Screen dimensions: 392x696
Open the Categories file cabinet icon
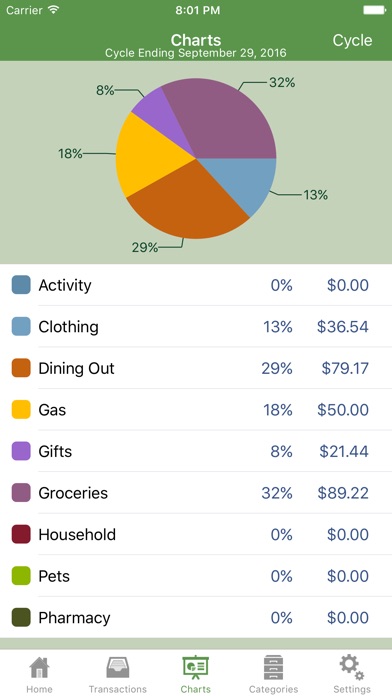[x=273, y=667]
